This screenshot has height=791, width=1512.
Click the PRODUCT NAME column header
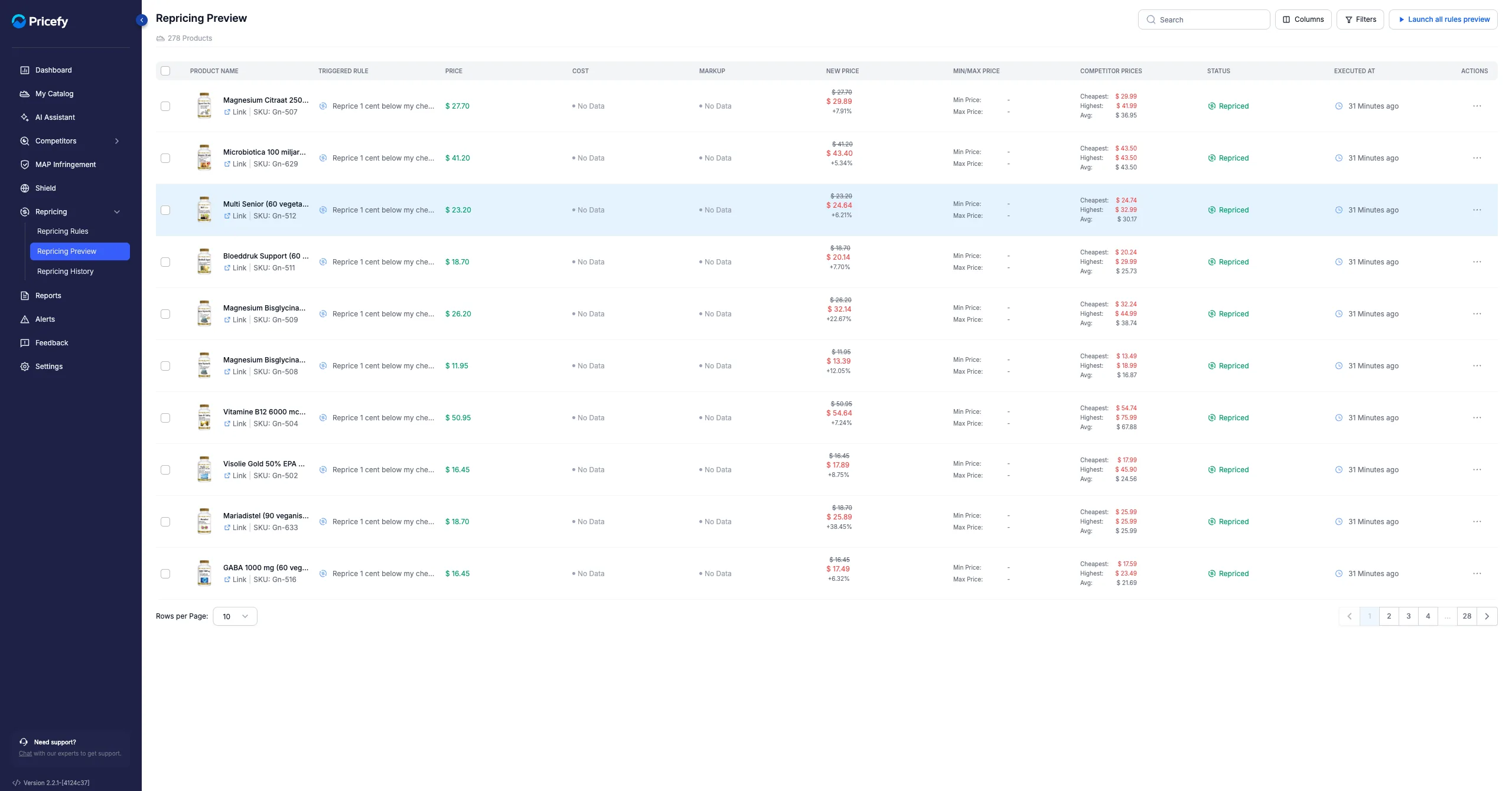coord(214,71)
